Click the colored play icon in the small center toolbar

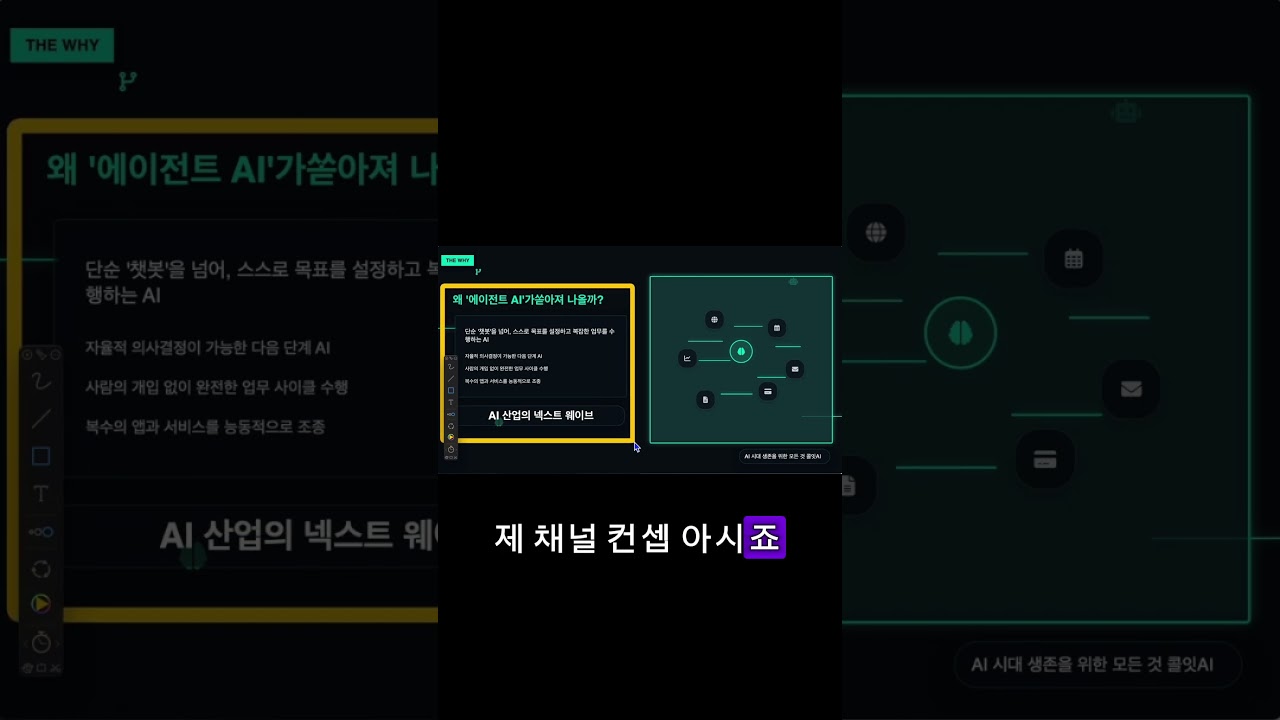(451, 437)
